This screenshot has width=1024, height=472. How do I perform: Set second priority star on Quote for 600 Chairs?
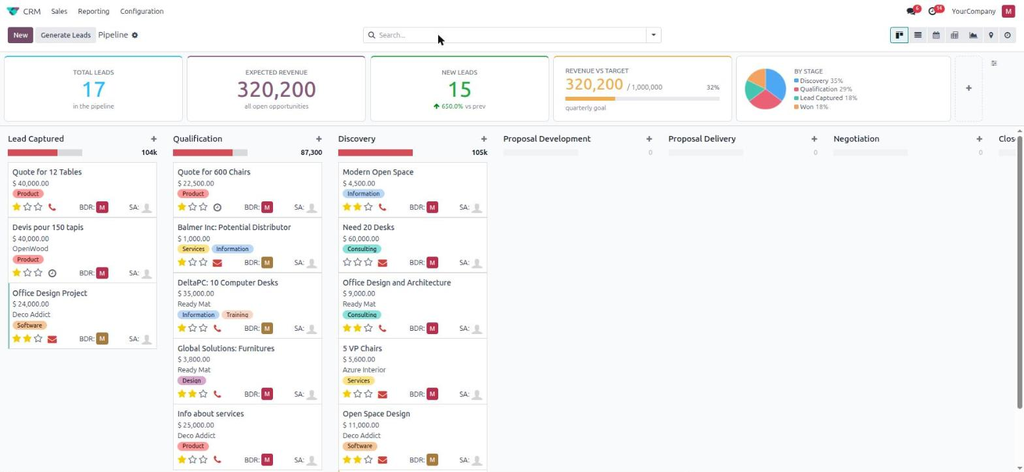pyautogui.click(x=193, y=207)
